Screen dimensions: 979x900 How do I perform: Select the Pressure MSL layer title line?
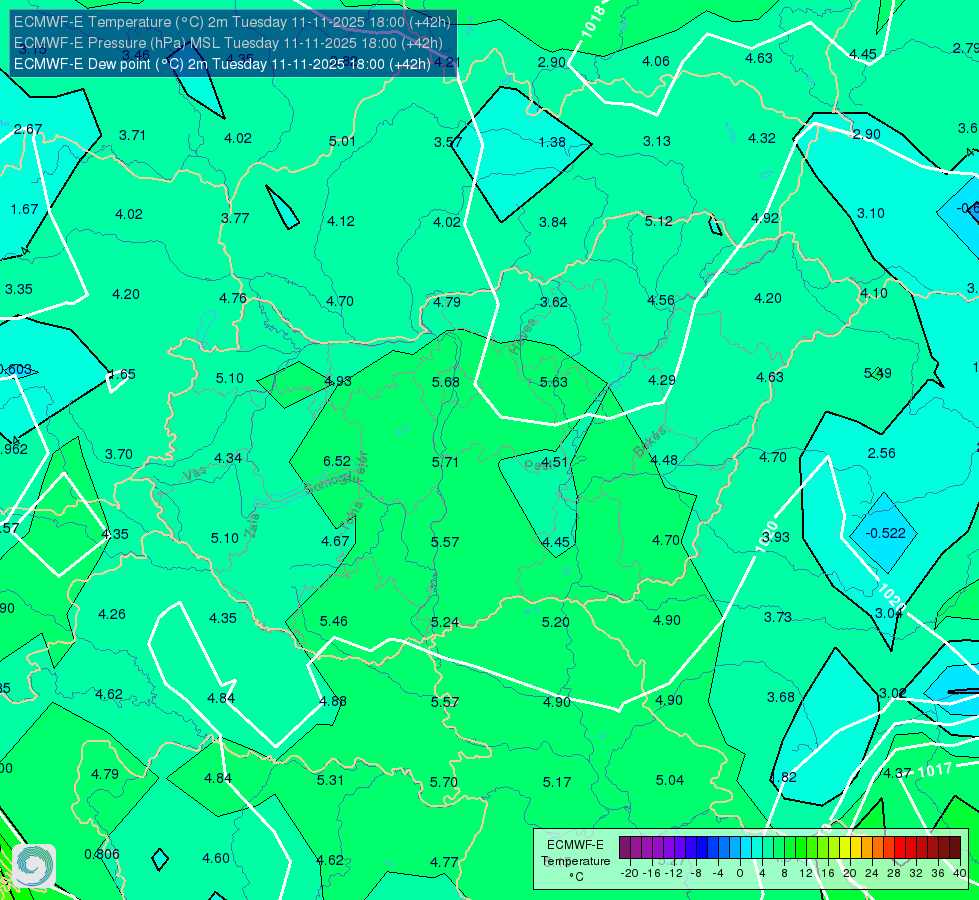[x=229, y=43]
